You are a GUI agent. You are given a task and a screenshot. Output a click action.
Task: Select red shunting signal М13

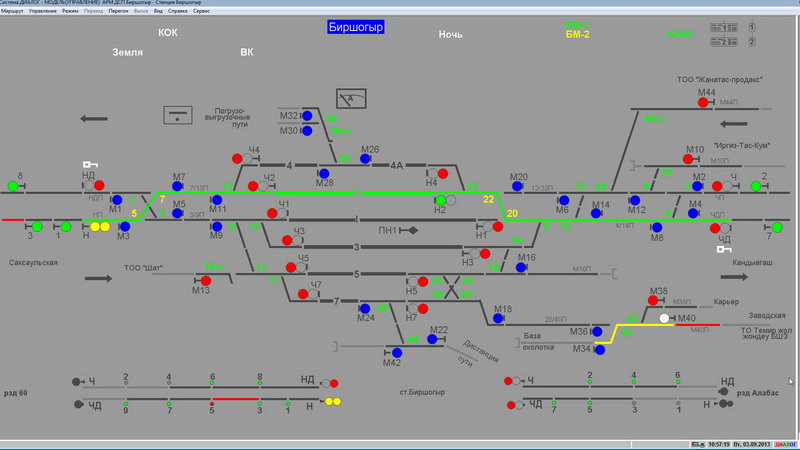pyautogui.click(x=206, y=281)
